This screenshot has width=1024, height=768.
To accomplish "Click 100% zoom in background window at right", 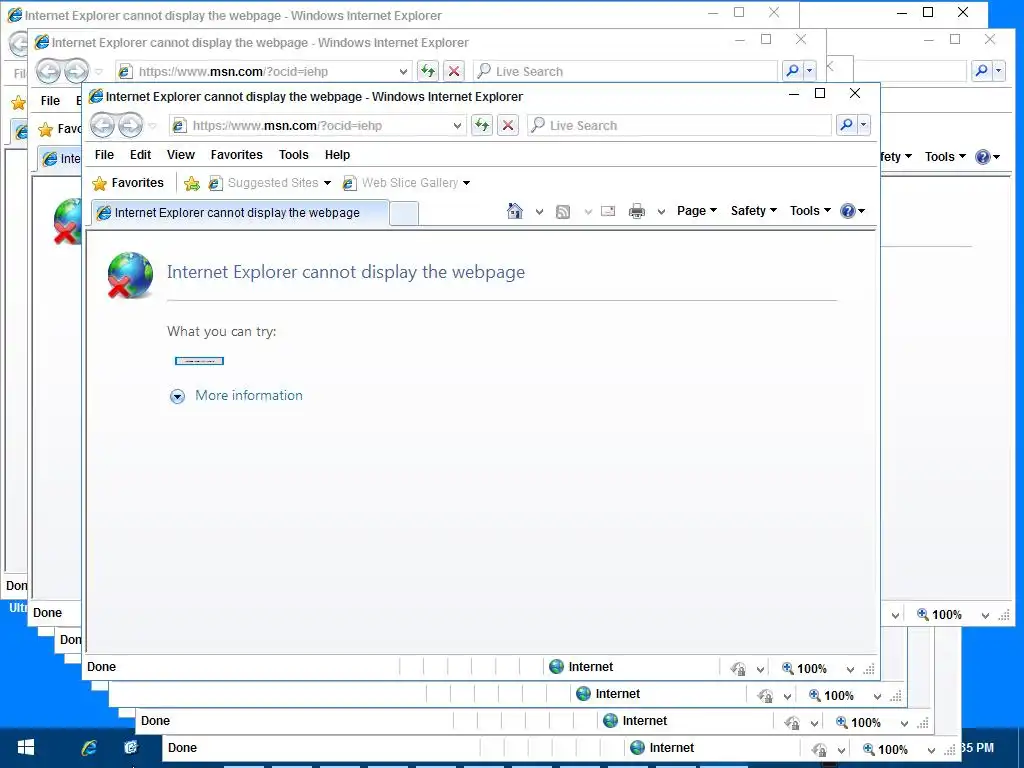I will click(940, 615).
